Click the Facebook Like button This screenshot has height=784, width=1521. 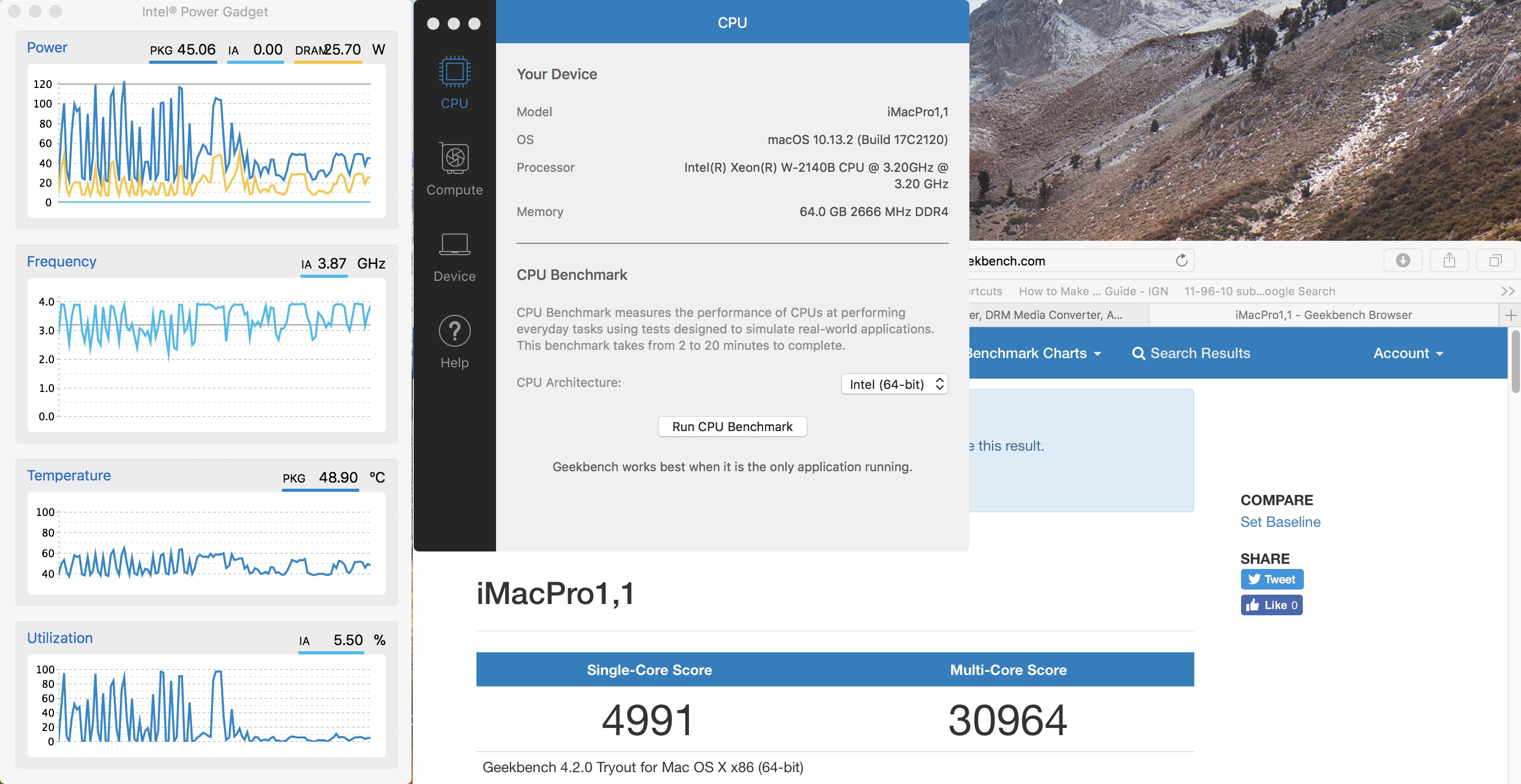[1271, 605]
